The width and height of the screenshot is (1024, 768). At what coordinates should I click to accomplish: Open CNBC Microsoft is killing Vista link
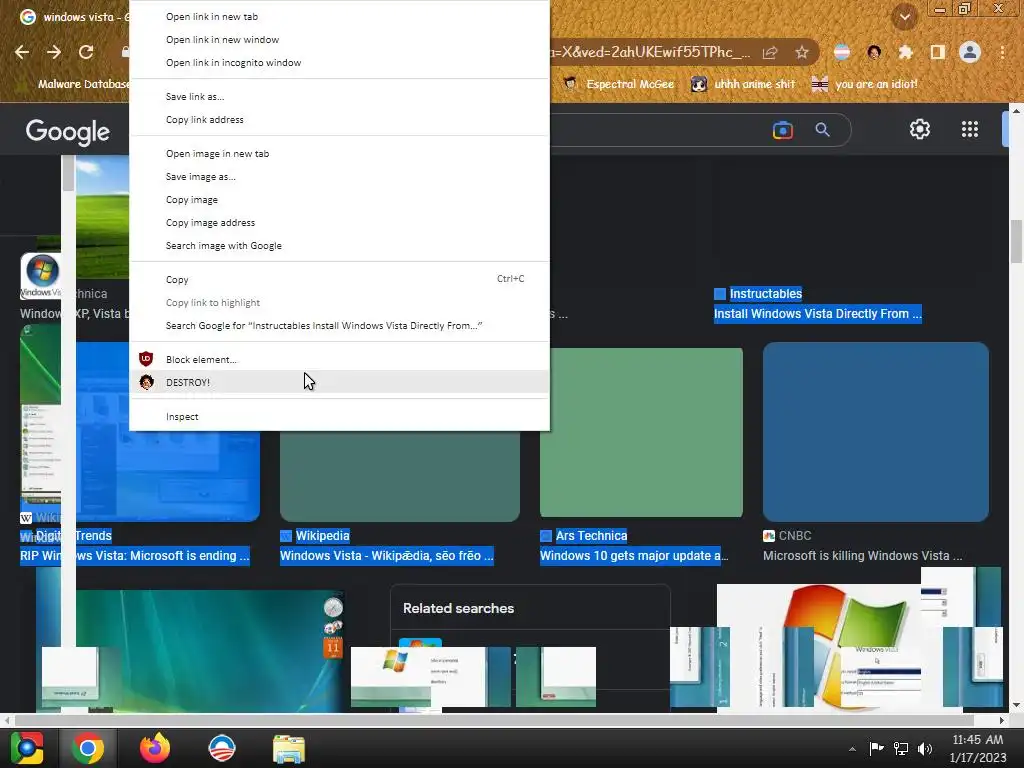(x=862, y=556)
